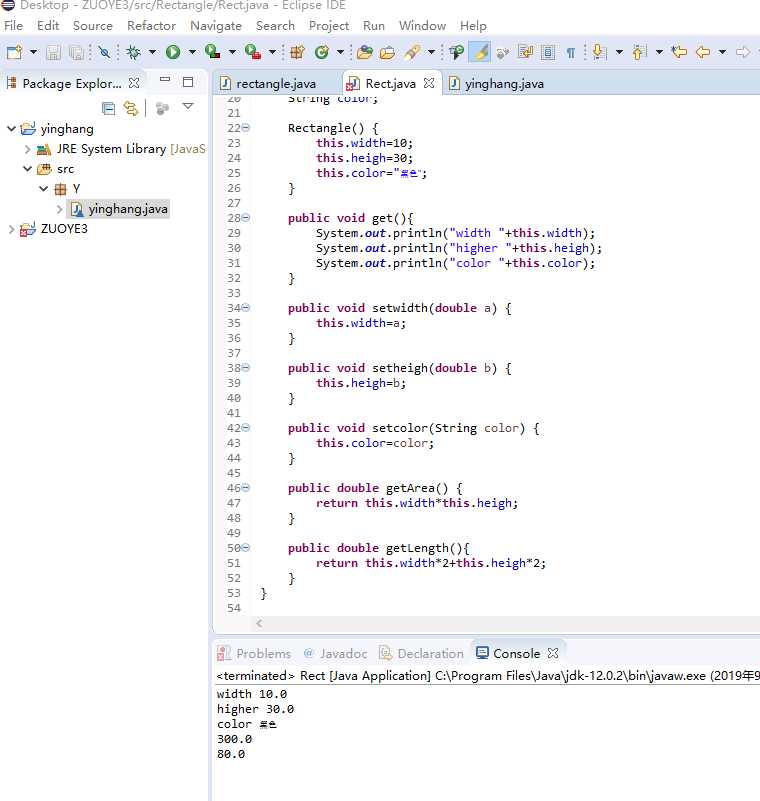Open the Refactor menu
The image size is (760, 801).
tap(151, 26)
